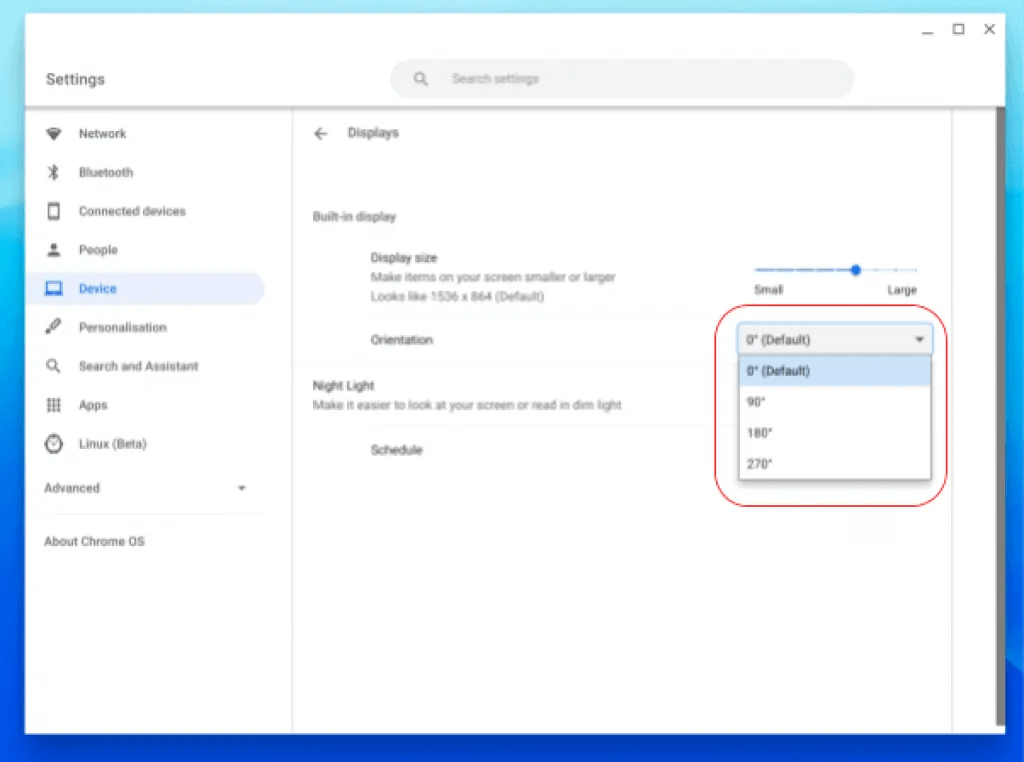
Task: Click the Device sidebar icon
Action: (x=54, y=288)
